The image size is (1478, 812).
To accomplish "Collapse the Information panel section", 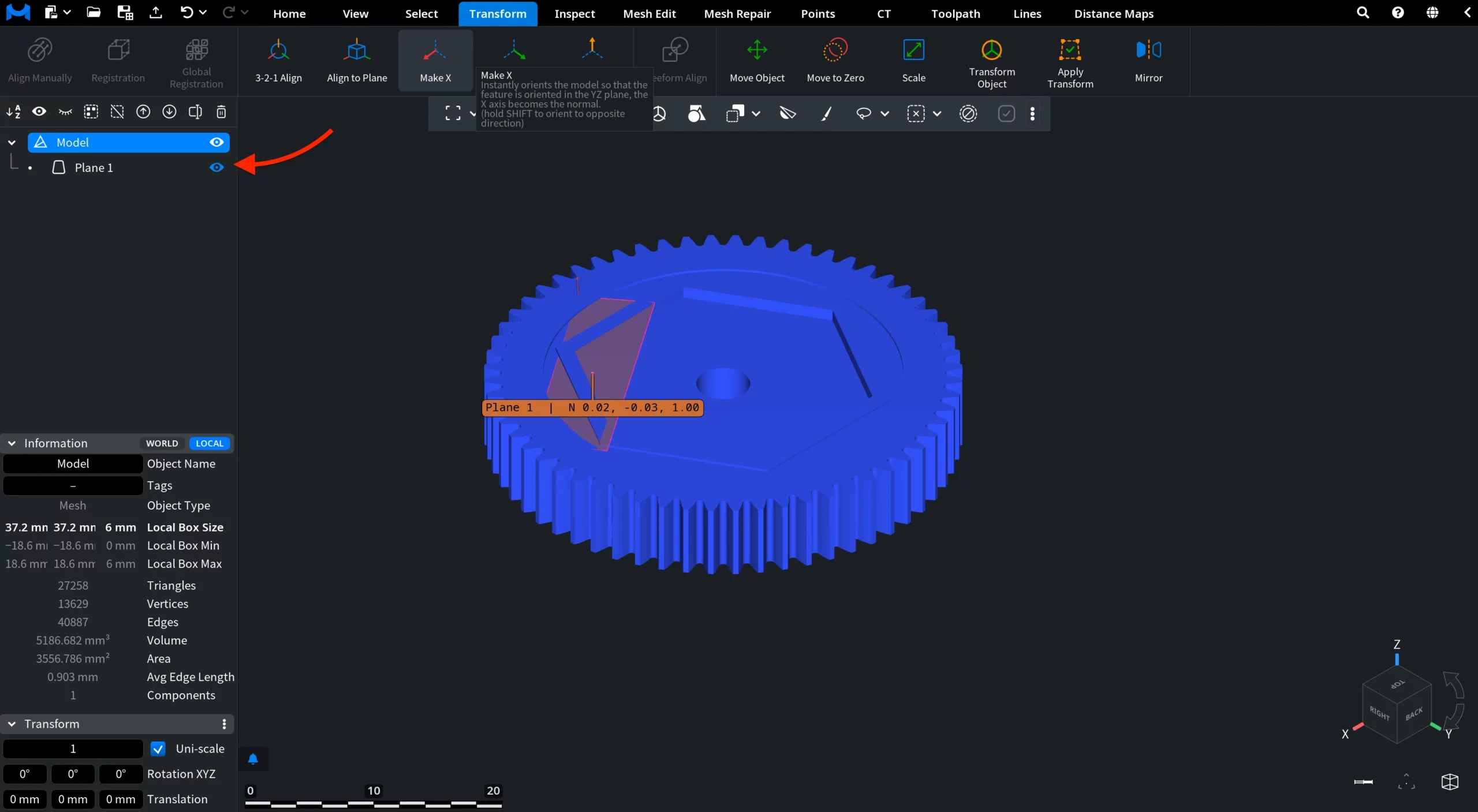I will 12,443.
